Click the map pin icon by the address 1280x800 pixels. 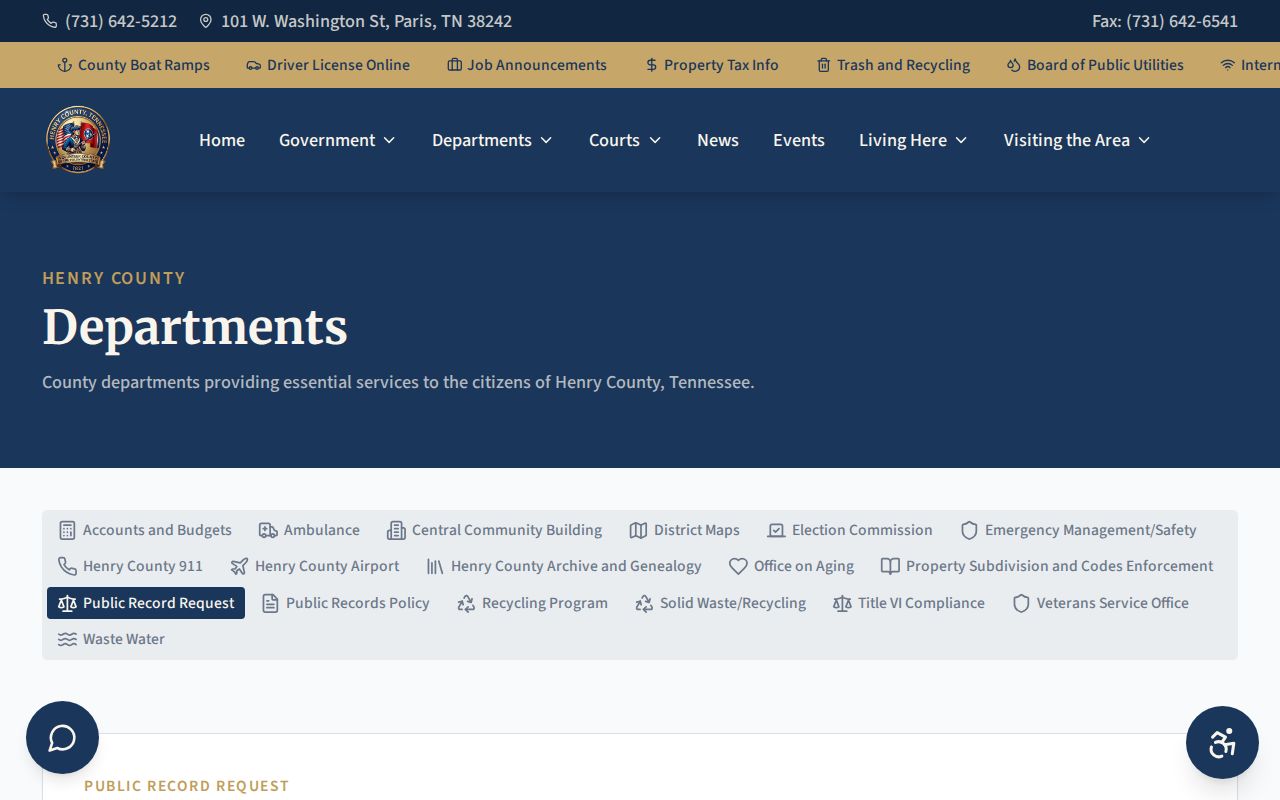point(206,21)
